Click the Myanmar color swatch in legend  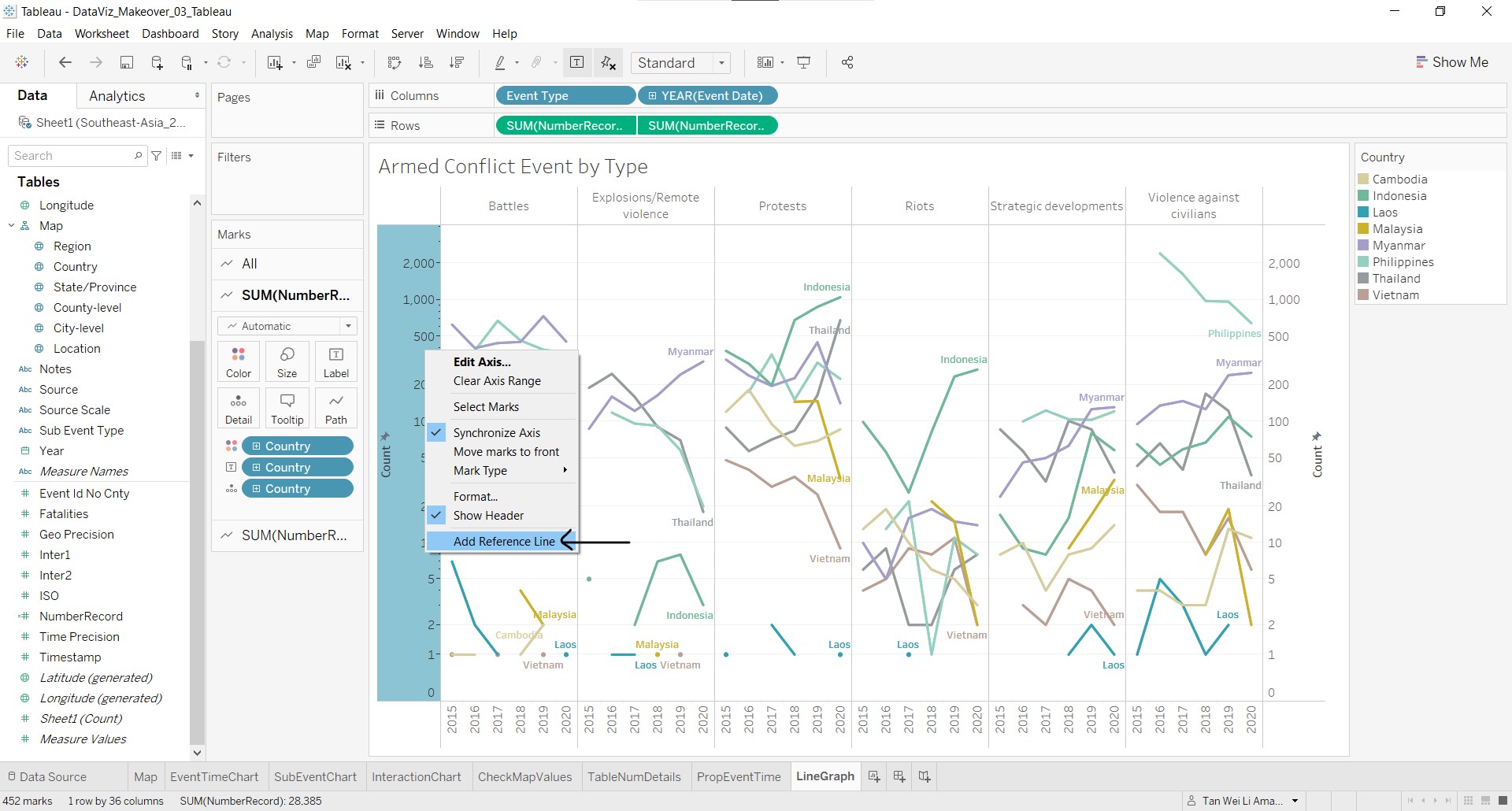[x=1363, y=246]
